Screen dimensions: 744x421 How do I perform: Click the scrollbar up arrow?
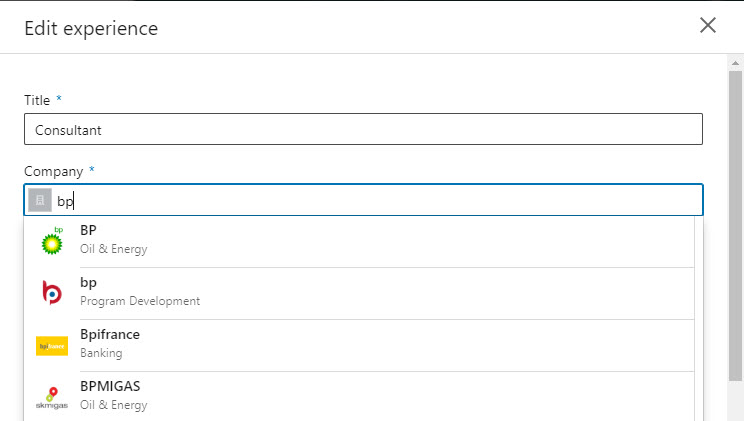coord(735,63)
